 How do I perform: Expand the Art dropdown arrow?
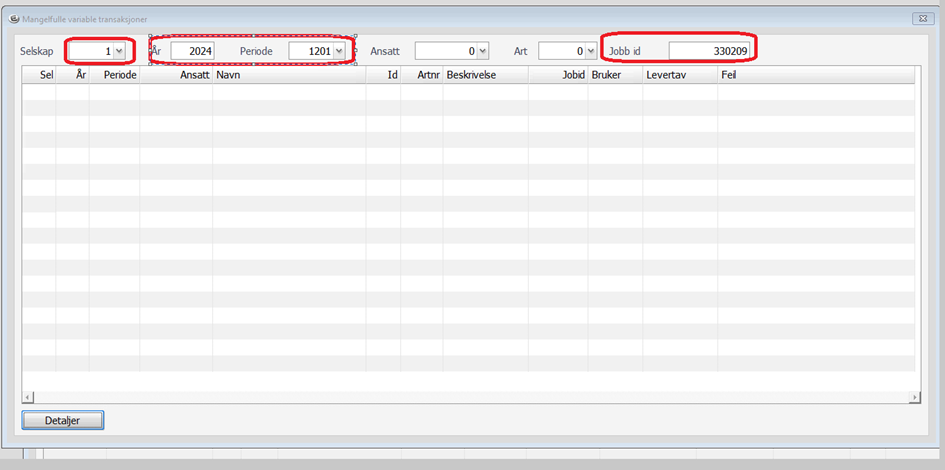click(x=589, y=52)
